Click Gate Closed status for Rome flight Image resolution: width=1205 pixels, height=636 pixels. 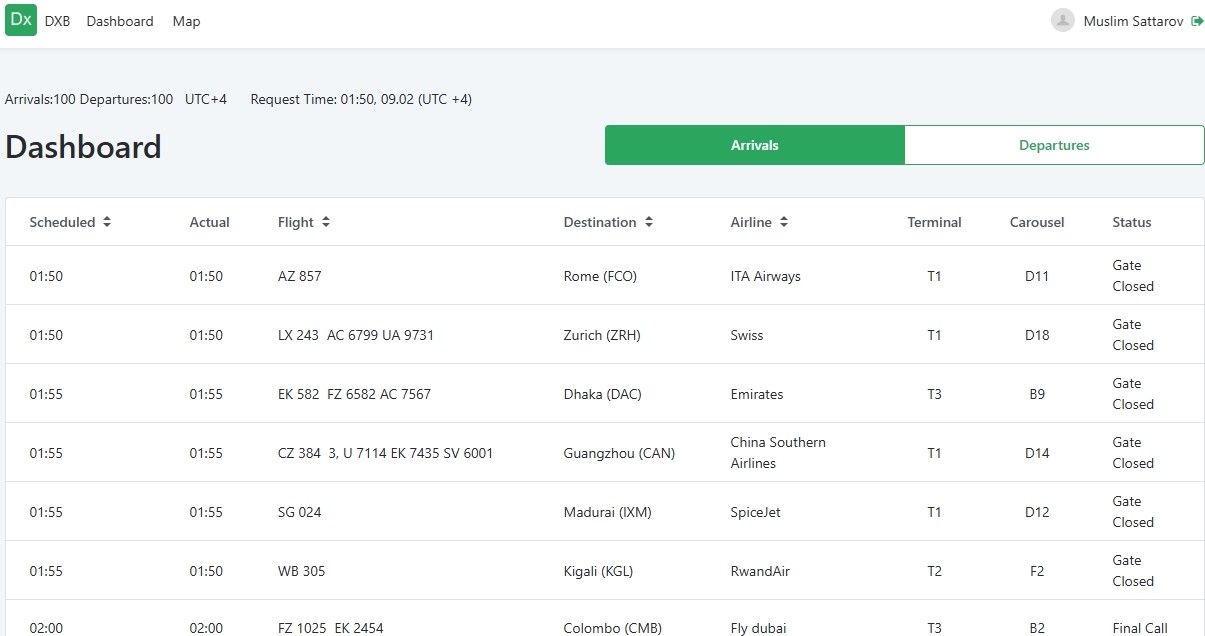pyautogui.click(x=1133, y=276)
